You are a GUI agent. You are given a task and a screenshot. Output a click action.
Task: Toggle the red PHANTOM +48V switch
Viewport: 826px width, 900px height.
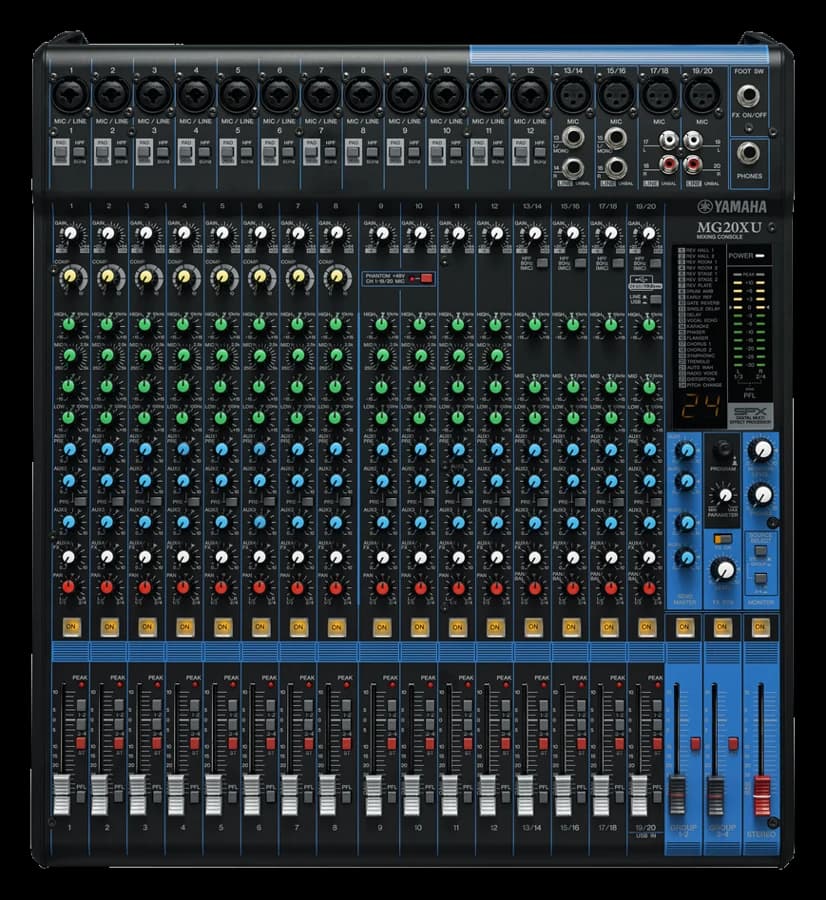426,279
